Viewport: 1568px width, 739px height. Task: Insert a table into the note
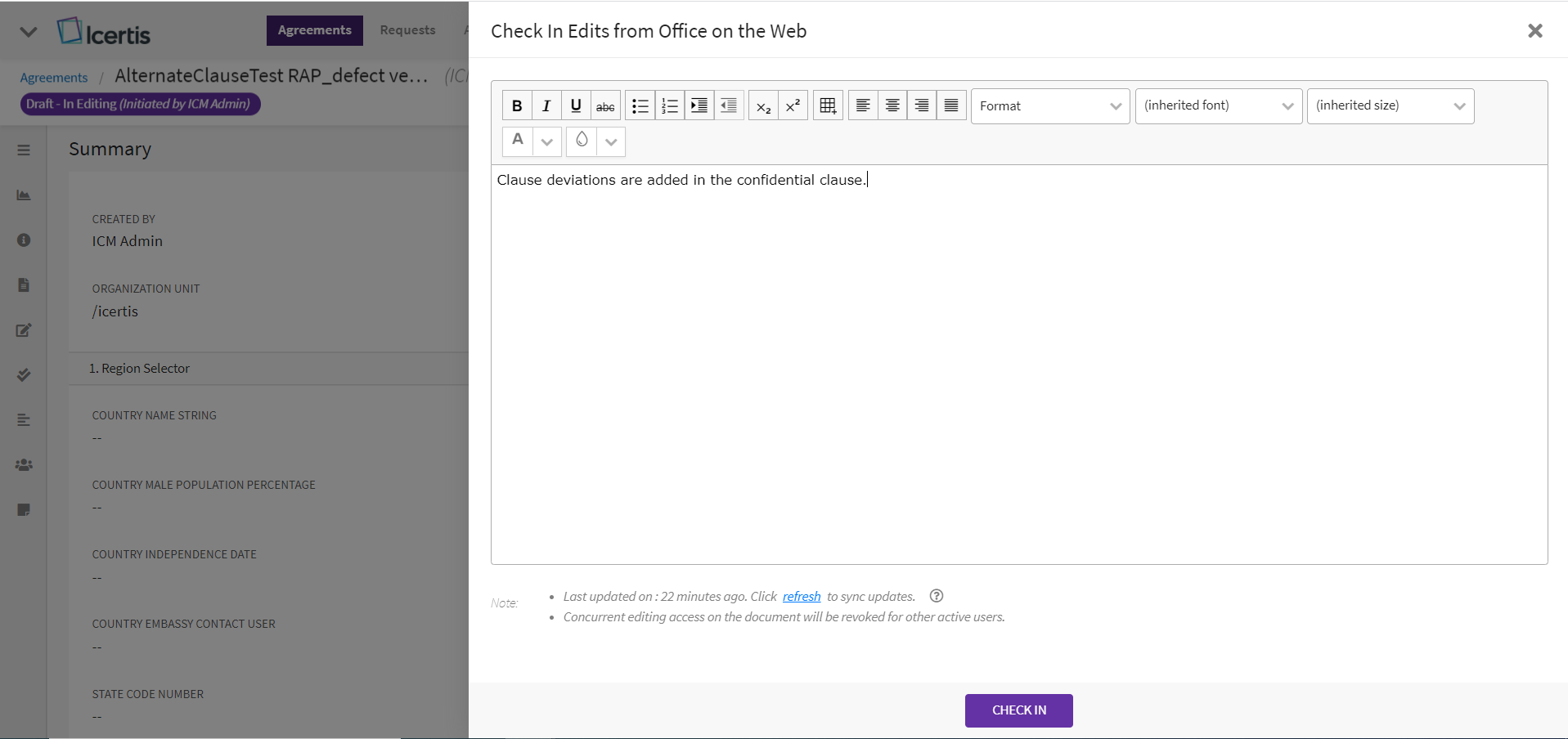point(828,105)
